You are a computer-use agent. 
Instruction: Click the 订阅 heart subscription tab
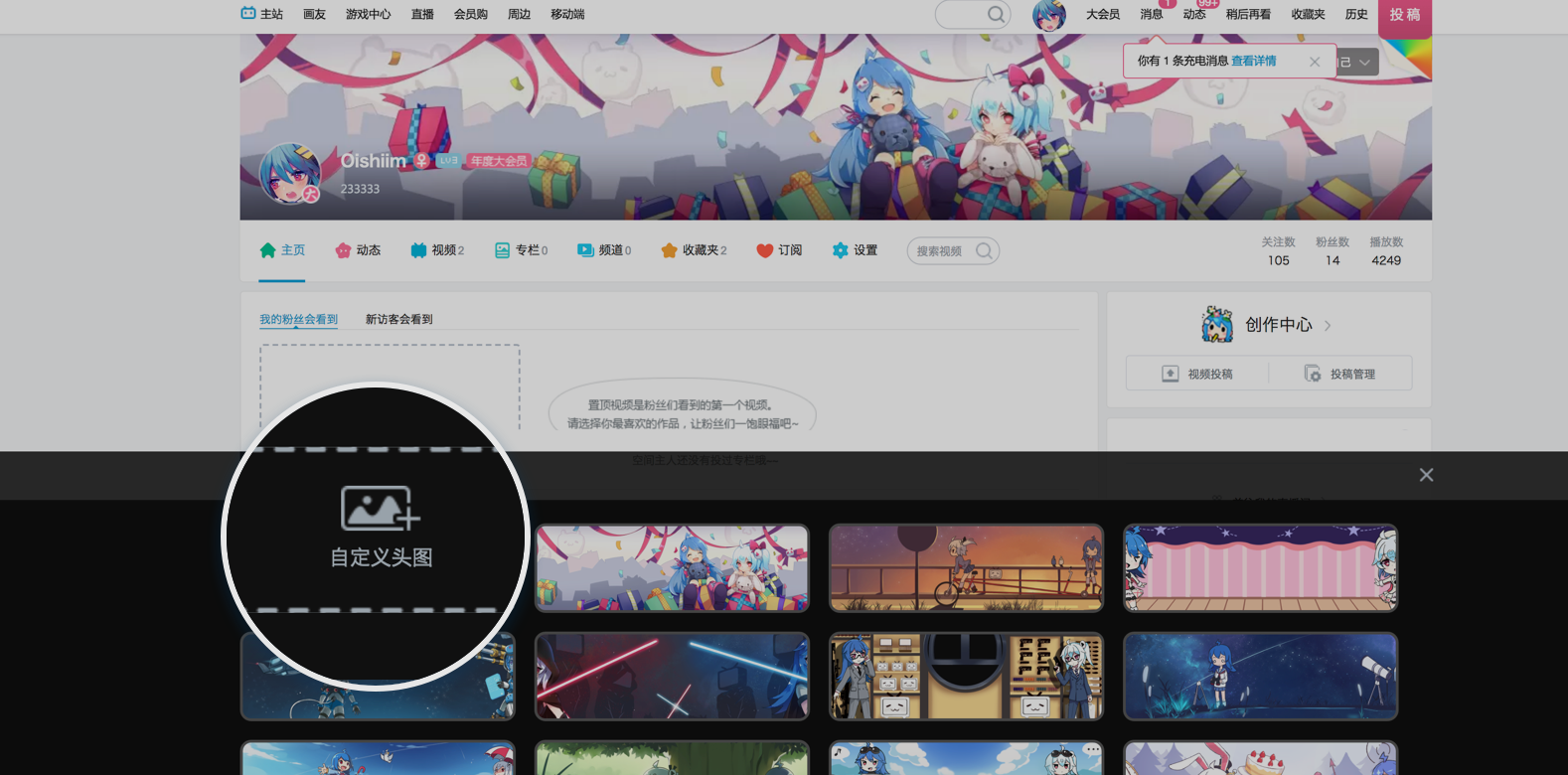pyautogui.click(x=779, y=250)
